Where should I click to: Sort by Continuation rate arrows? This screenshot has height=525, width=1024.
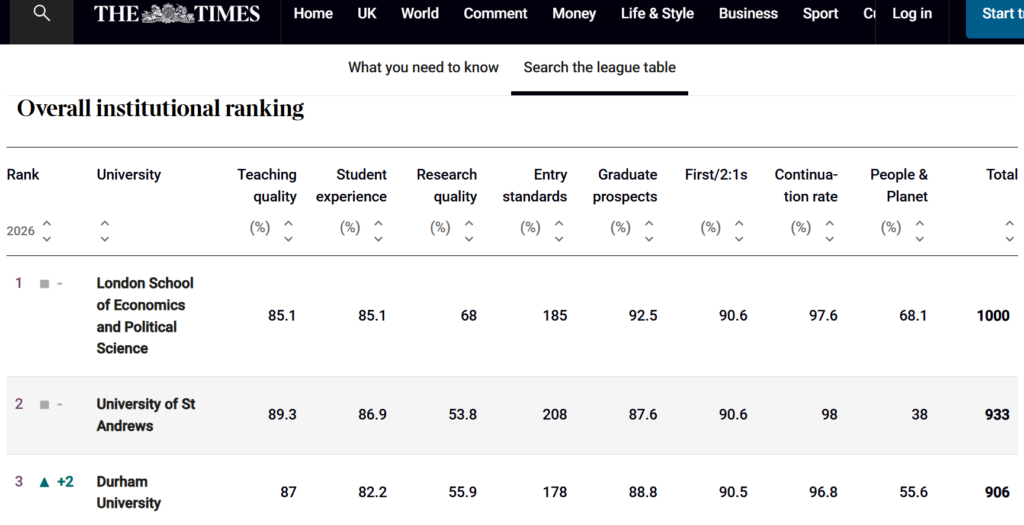point(828,231)
